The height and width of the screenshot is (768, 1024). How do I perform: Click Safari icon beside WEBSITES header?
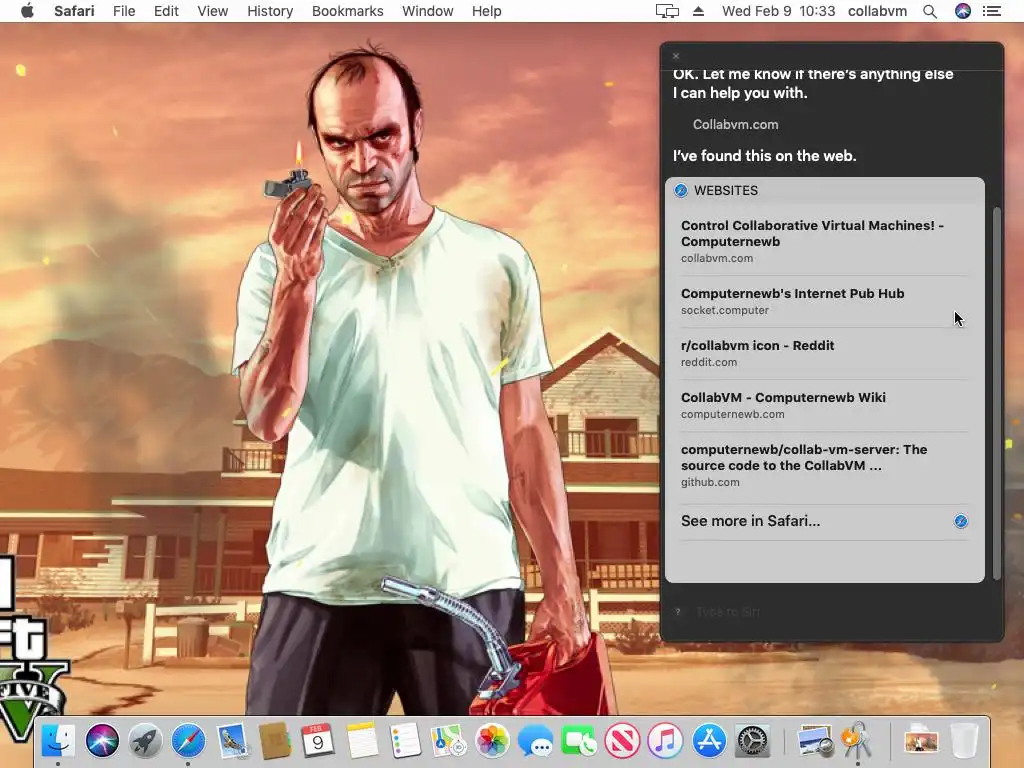[x=680, y=190]
